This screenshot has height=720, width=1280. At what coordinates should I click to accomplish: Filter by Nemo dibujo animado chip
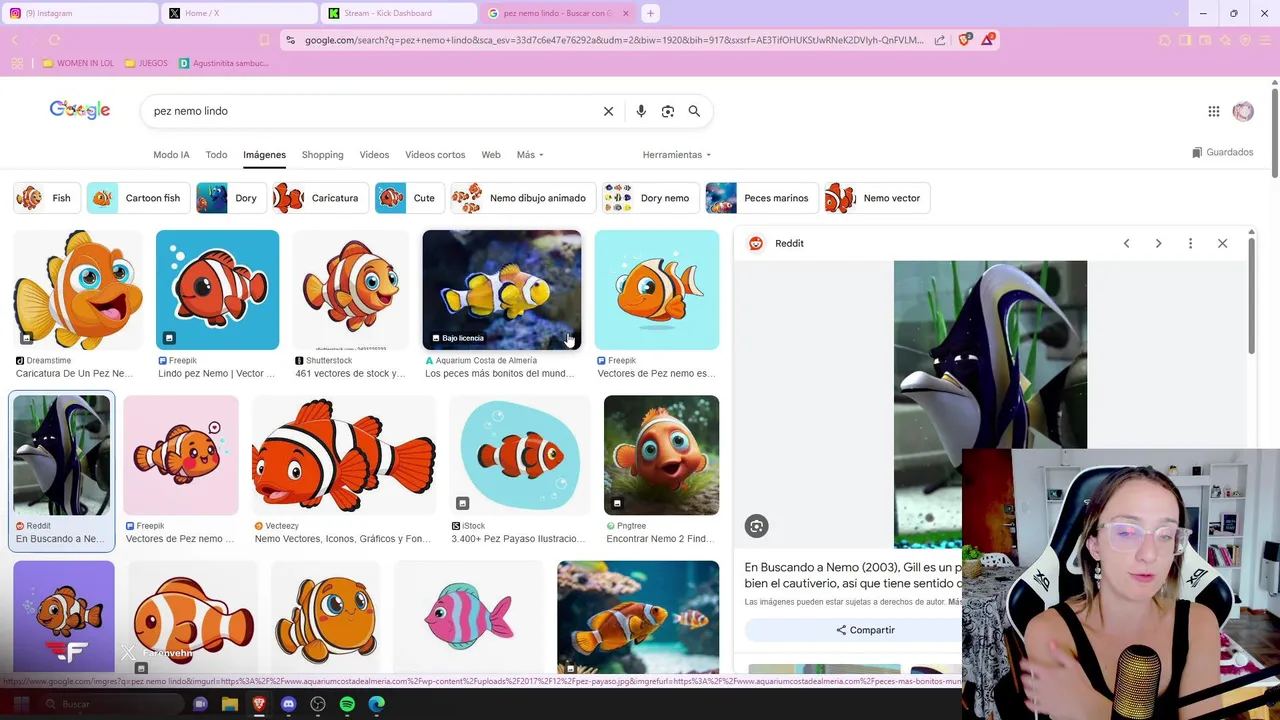pos(523,198)
